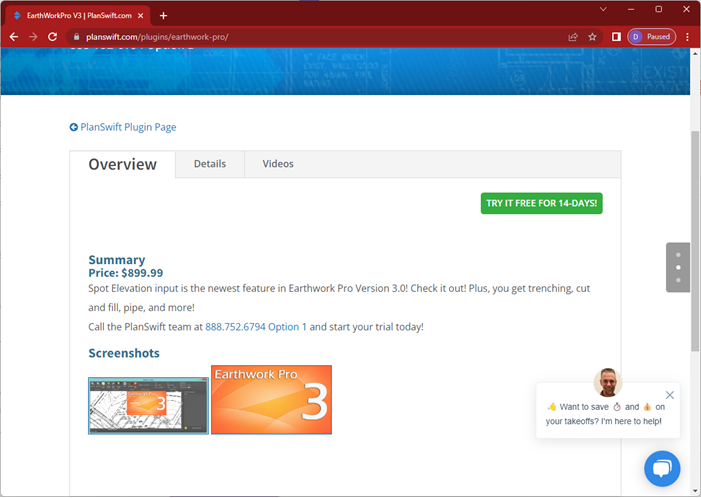Screen dimensions: 701x498
Task: Click the Price: $899.99 text
Action: coord(126,273)
